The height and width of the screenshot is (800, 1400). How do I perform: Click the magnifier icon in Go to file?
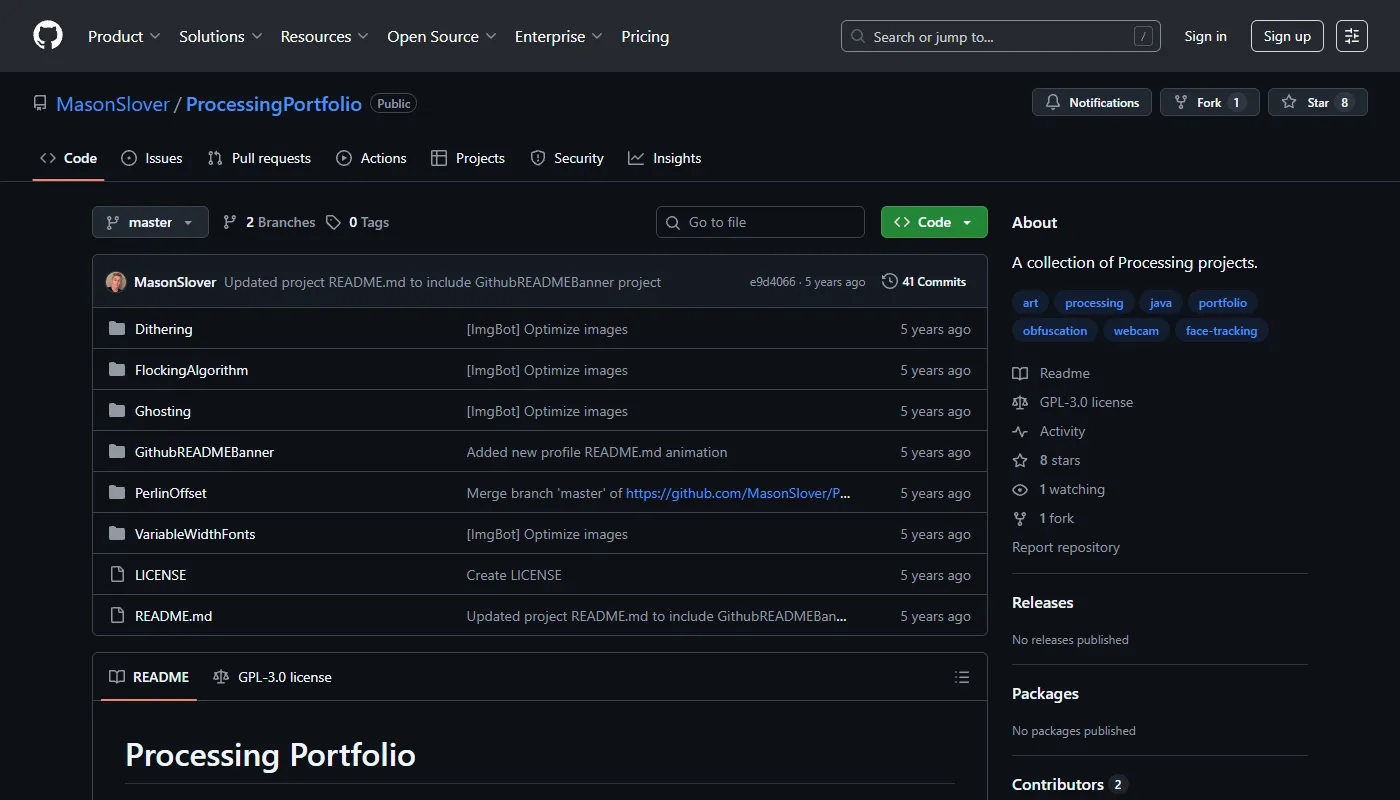click(x=673, y=222)
